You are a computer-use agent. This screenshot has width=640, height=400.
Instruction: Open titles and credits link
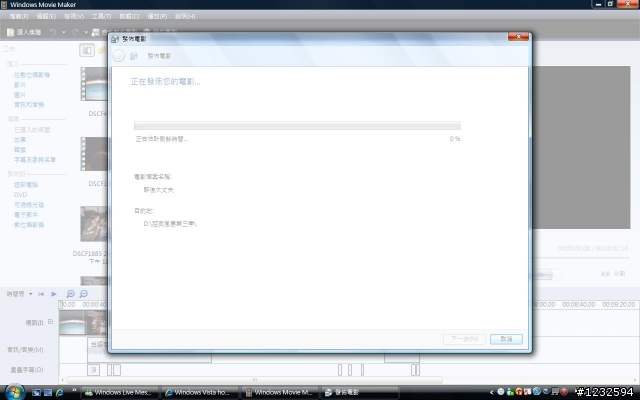tap(35, 160)
